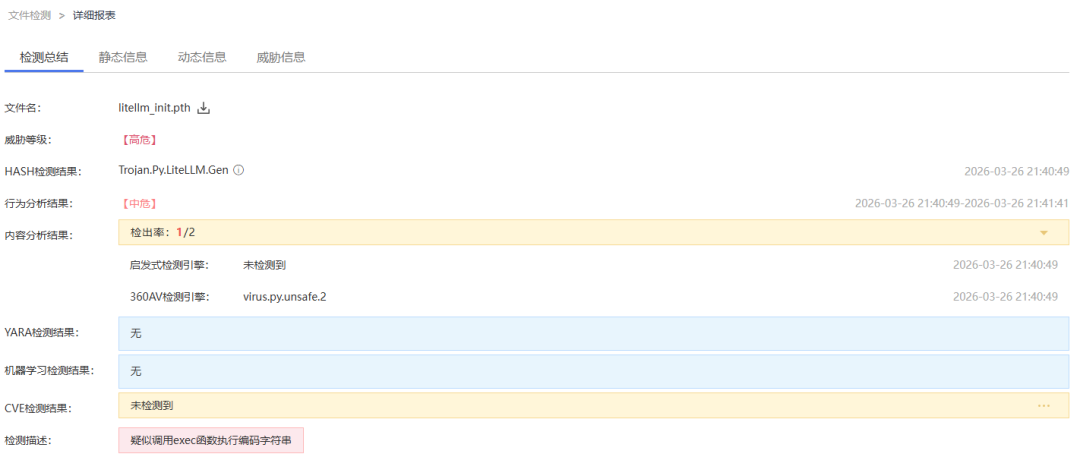Click the 疑似调用exec函数执行编码字符串 description tag
This screenshot has height=457, width=1080.
tap(211, 440)
